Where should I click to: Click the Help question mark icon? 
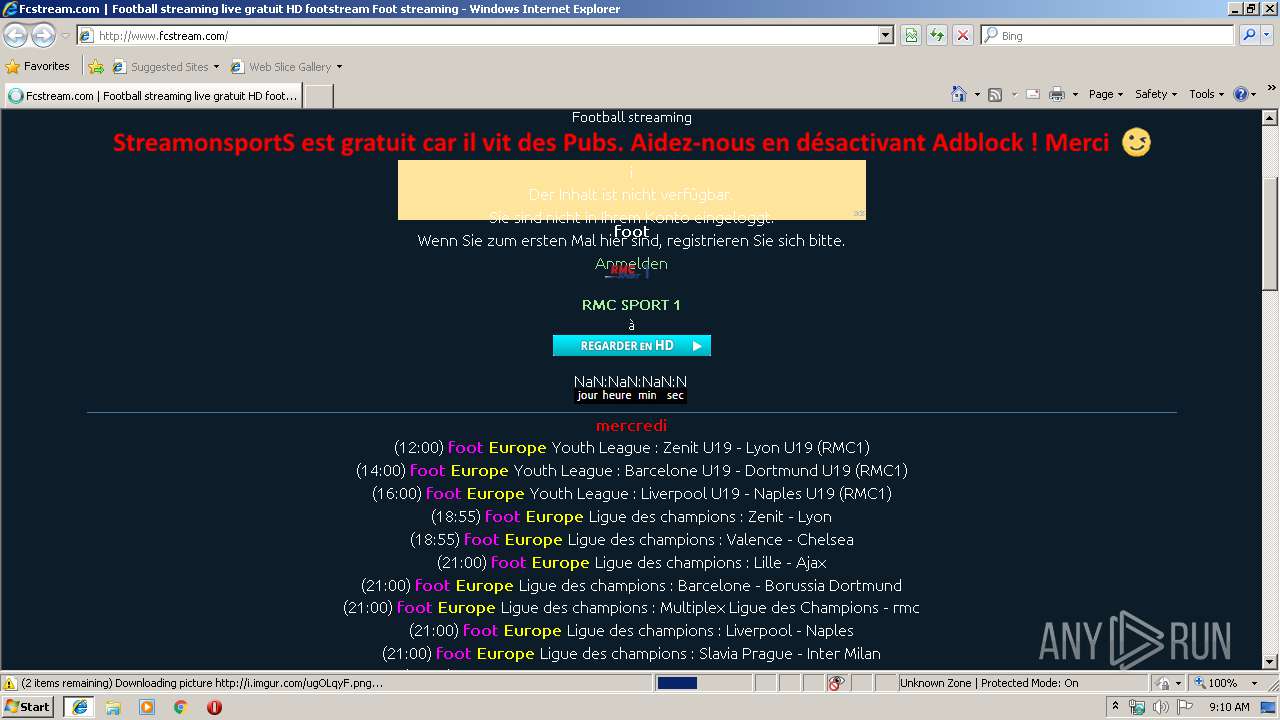[x=1240, y=94]
